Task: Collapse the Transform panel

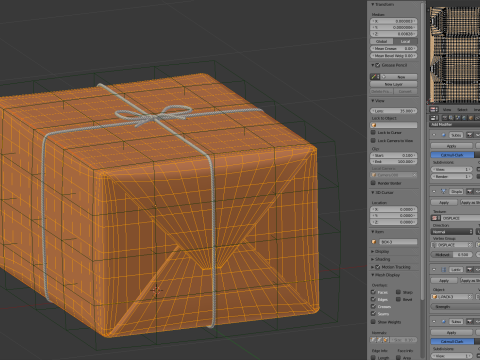Action: 373,5
